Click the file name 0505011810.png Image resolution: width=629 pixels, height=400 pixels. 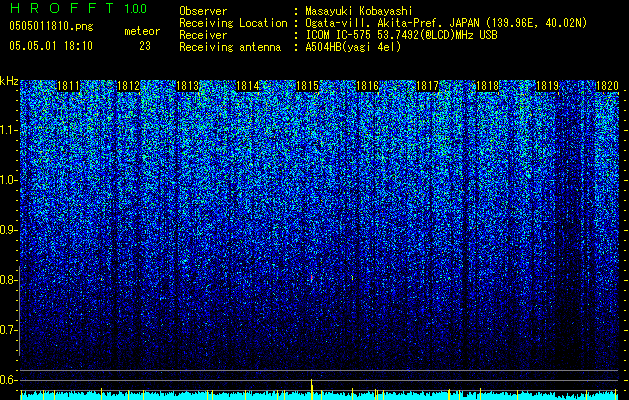tap(51, 26)
